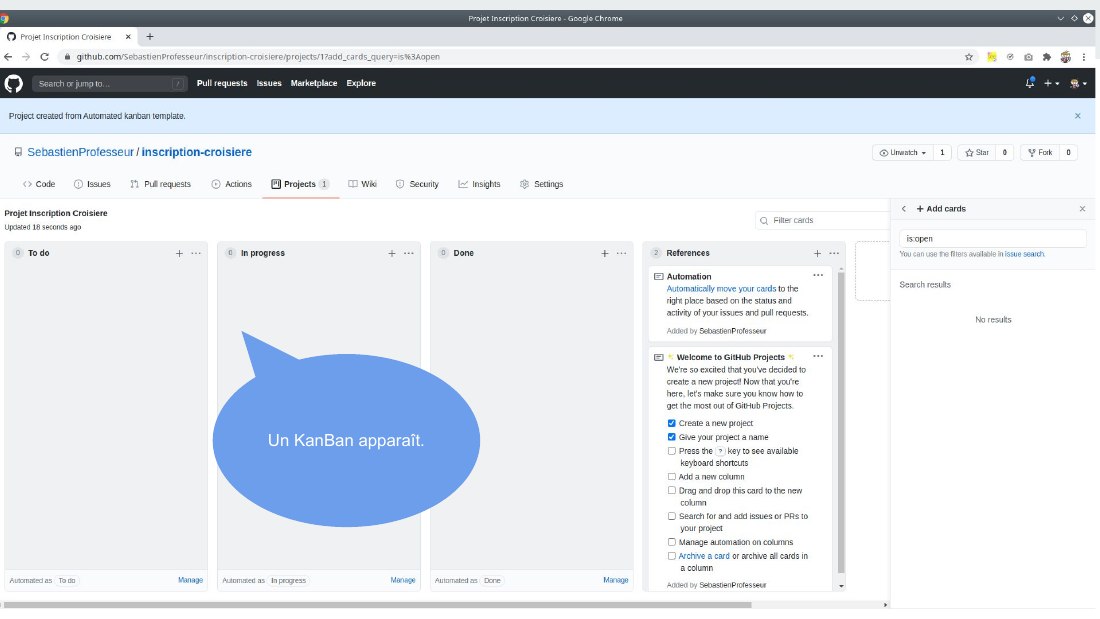Star the repository
1100x619 pixels.
977,152
